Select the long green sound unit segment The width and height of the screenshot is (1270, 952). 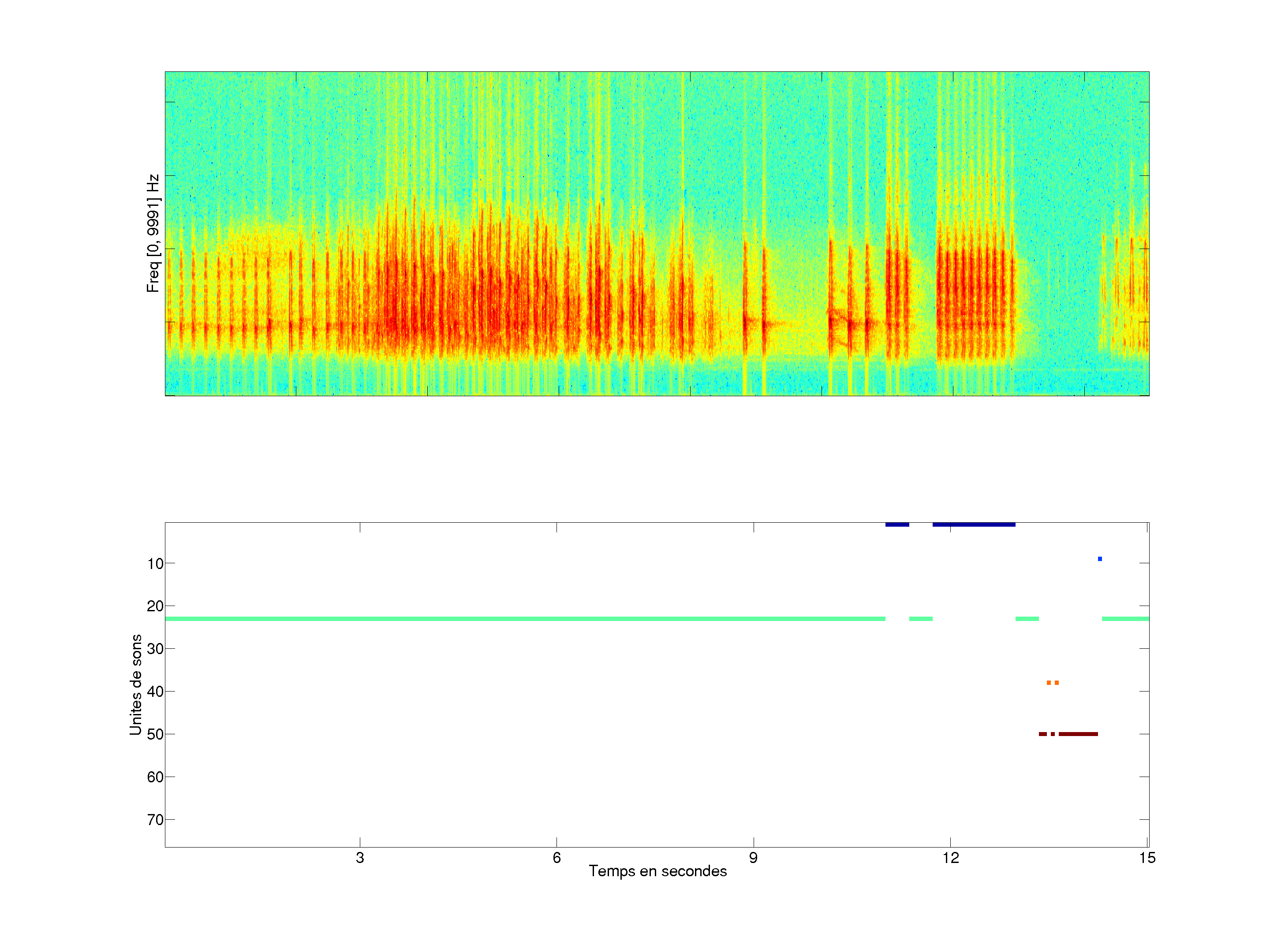click(525, 619)
